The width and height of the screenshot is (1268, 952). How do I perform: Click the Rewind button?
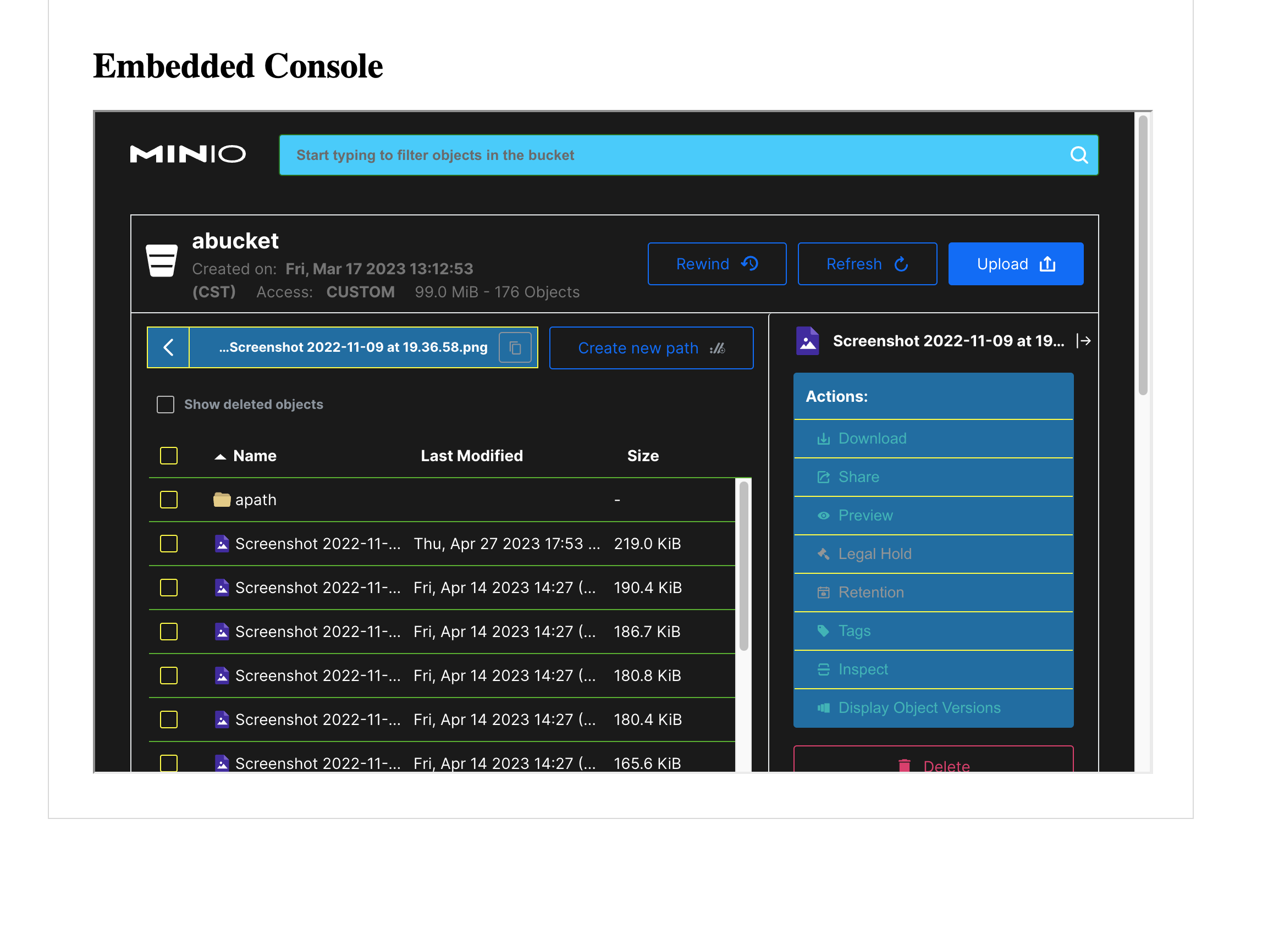pyautogui.click(x=716, y=264)
